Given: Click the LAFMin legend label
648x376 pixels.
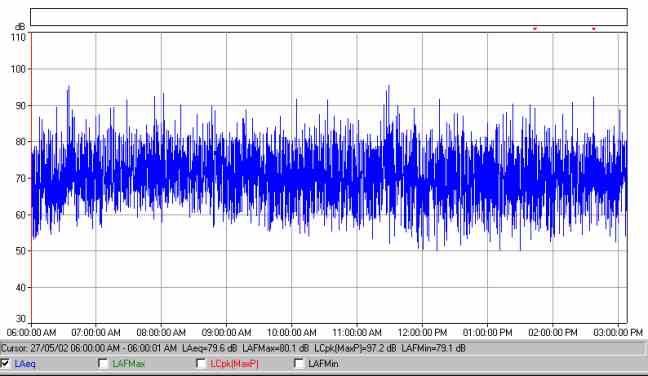Looking at the screenshot, I should click(x=323, y=364).
